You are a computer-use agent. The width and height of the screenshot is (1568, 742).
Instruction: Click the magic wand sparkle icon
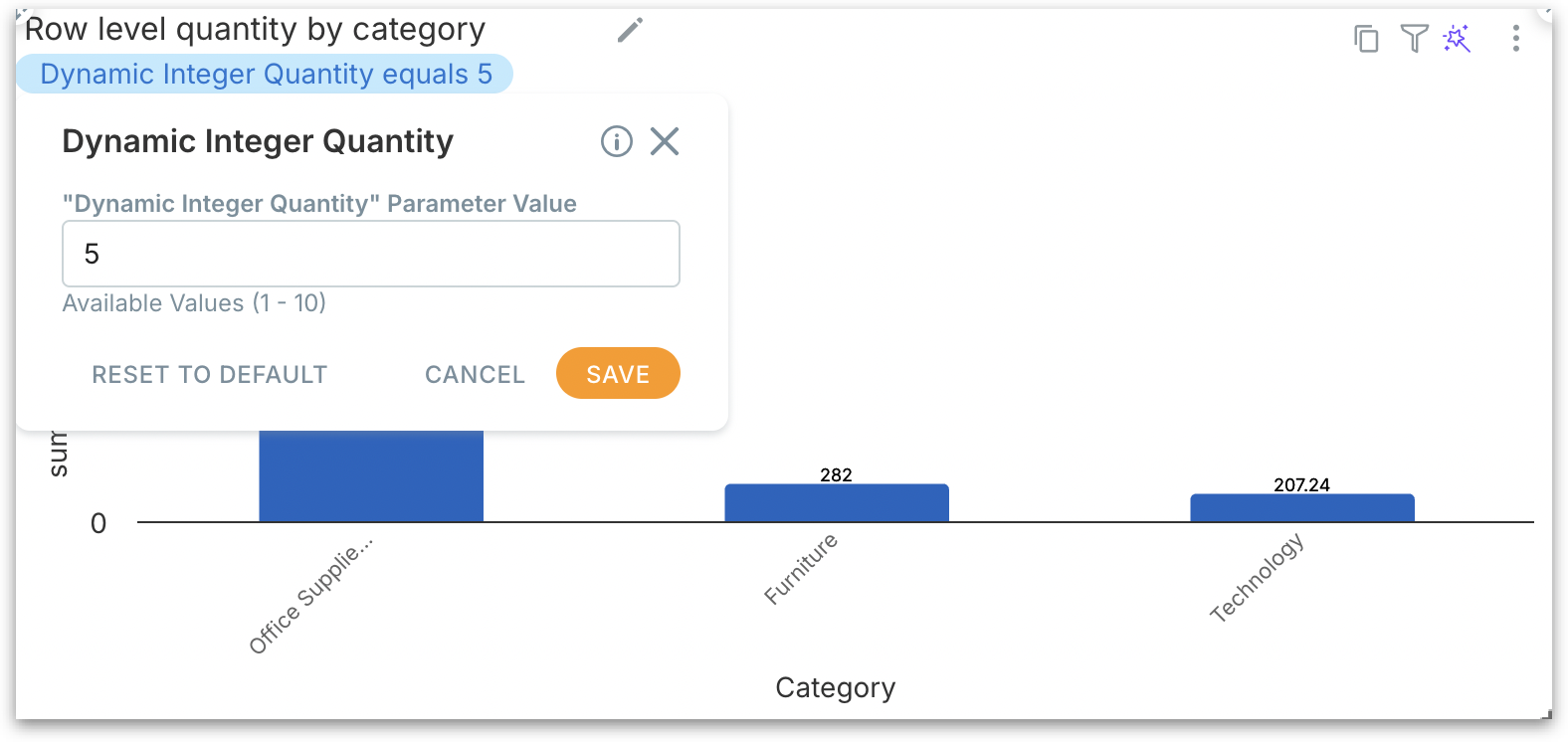[1458, 39]
